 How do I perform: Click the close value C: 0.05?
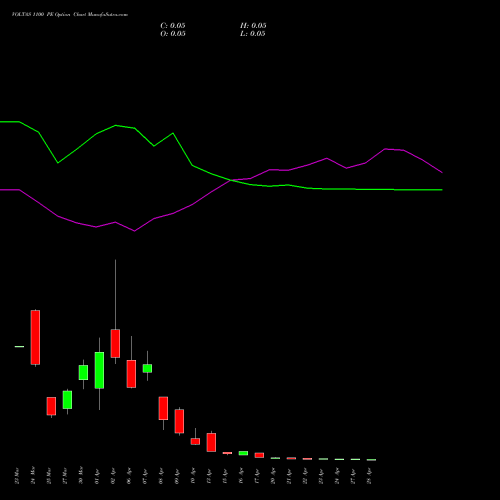click(x=173, y=26)
